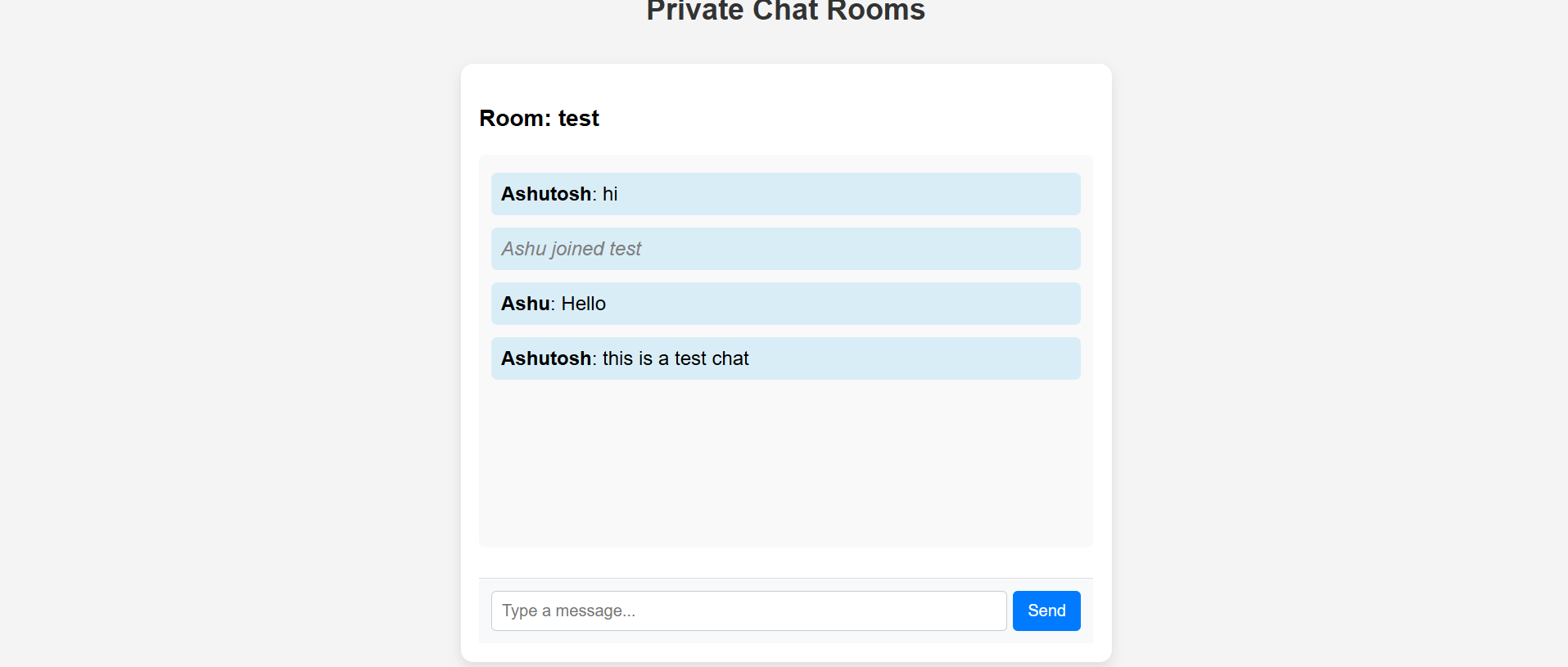Click the "Private Chat Rooms" page title

coord(786,11)
